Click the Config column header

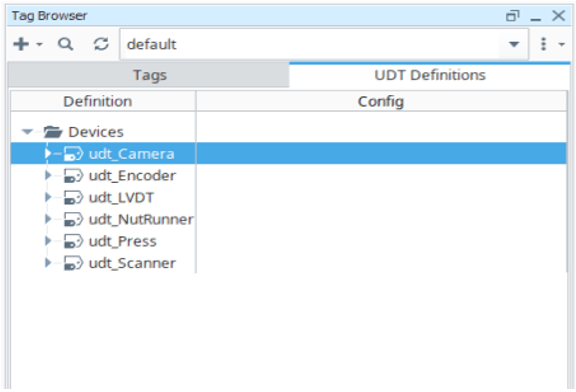[x=381, y=101]
